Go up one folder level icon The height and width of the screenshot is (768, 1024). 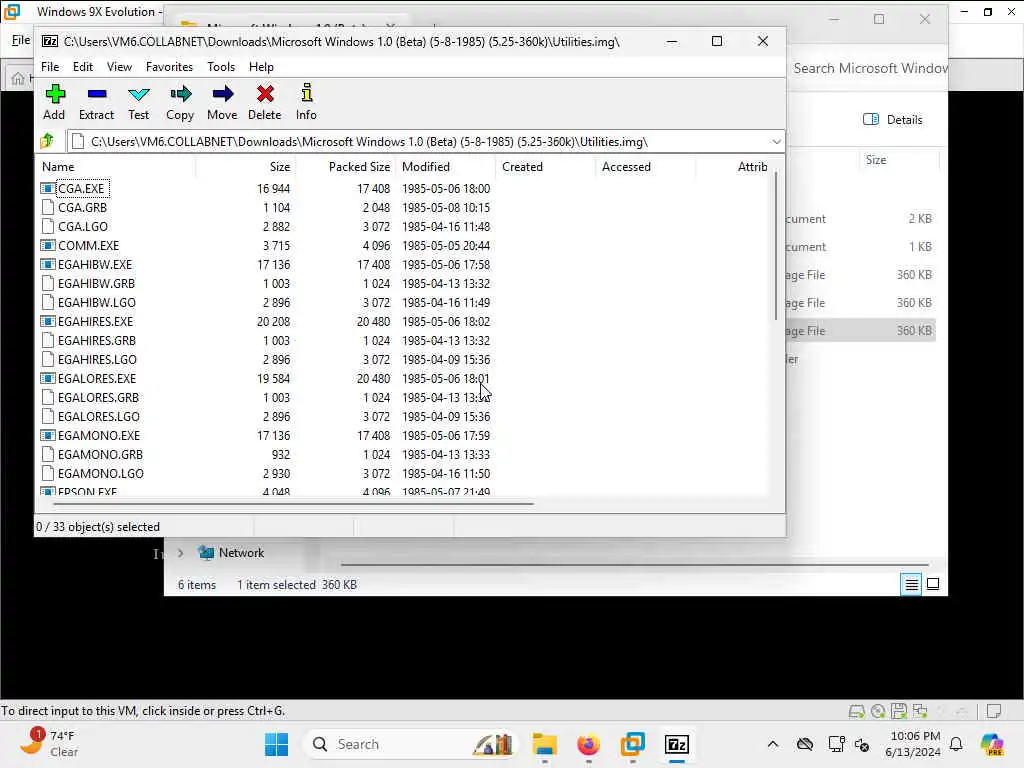[x=47, y=141]
